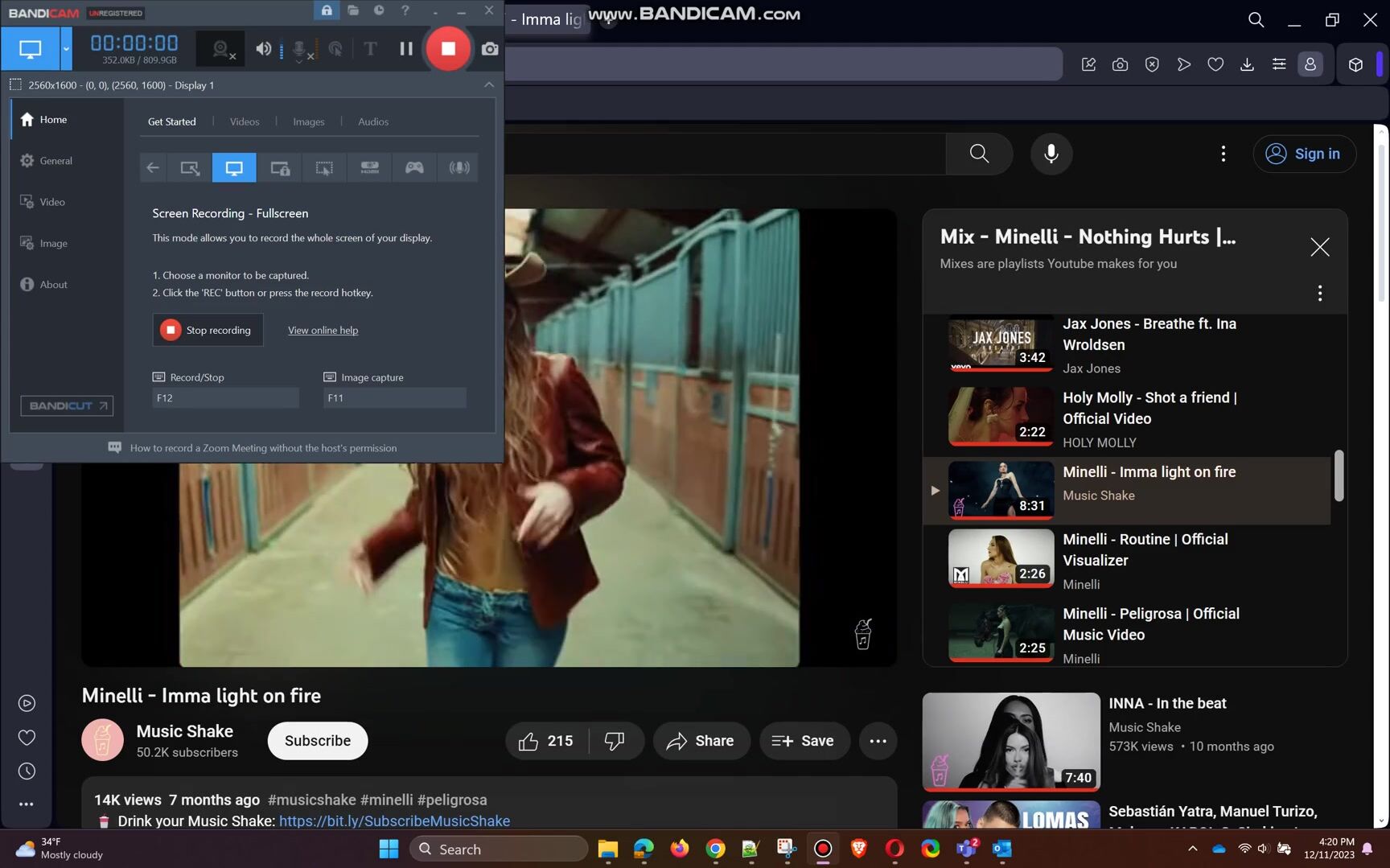The width and height of the screenshot is (1390, 868).
Task: Open the View online help link
Action: (x=323, y=330)
